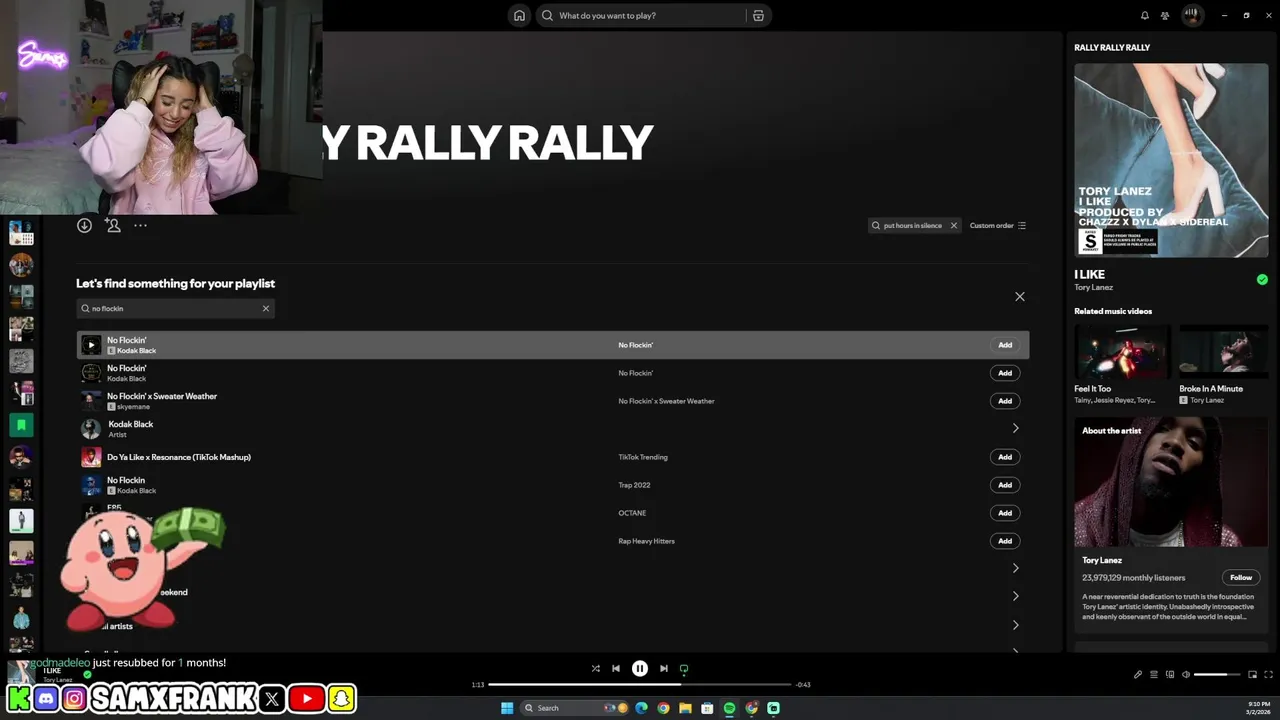Open Tory Lanez link under I LIKE
Screen dimensions: 1280x720
[x=1093, y=288]
